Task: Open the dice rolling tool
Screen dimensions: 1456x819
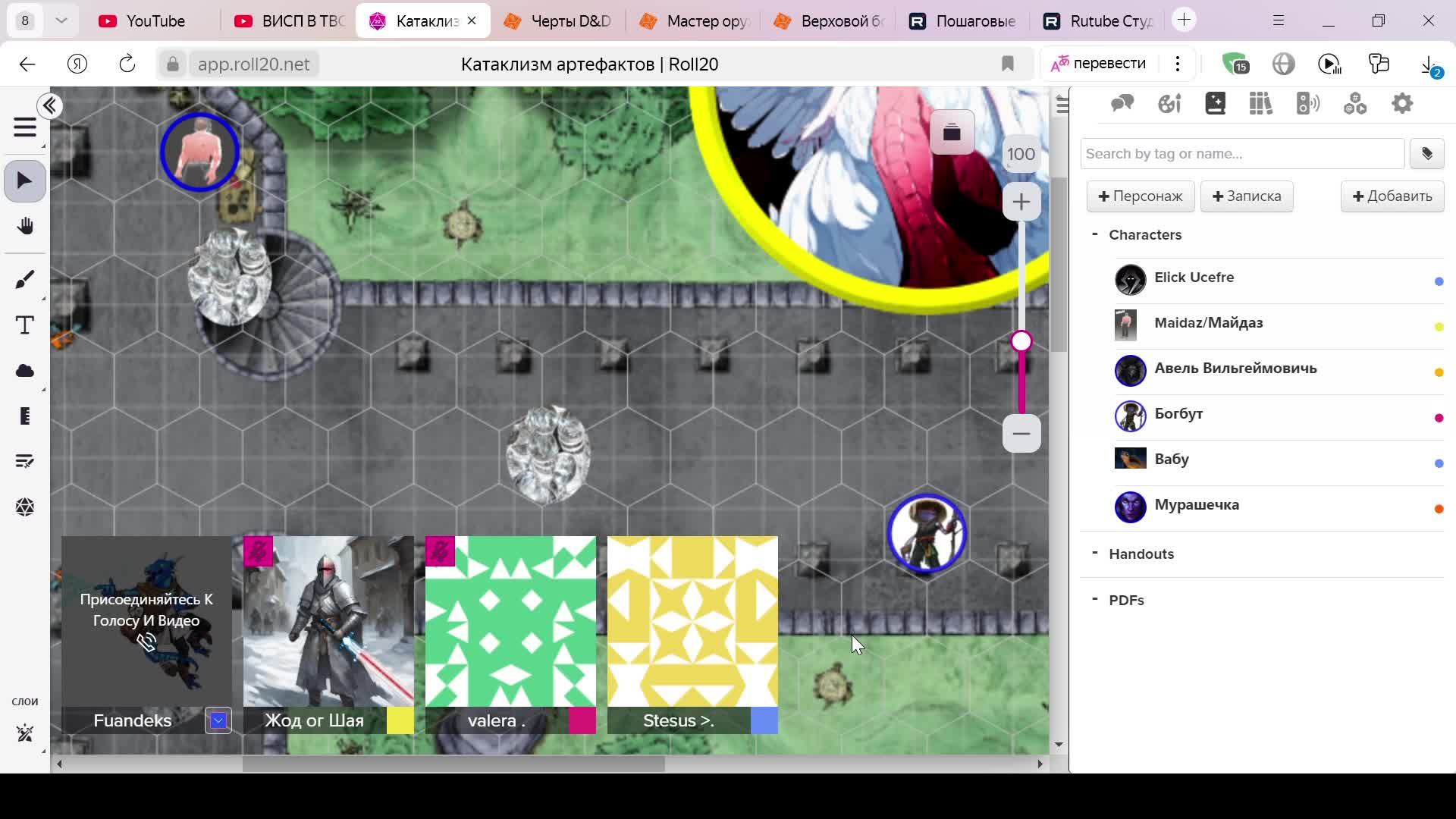Action: click(24, 507)
